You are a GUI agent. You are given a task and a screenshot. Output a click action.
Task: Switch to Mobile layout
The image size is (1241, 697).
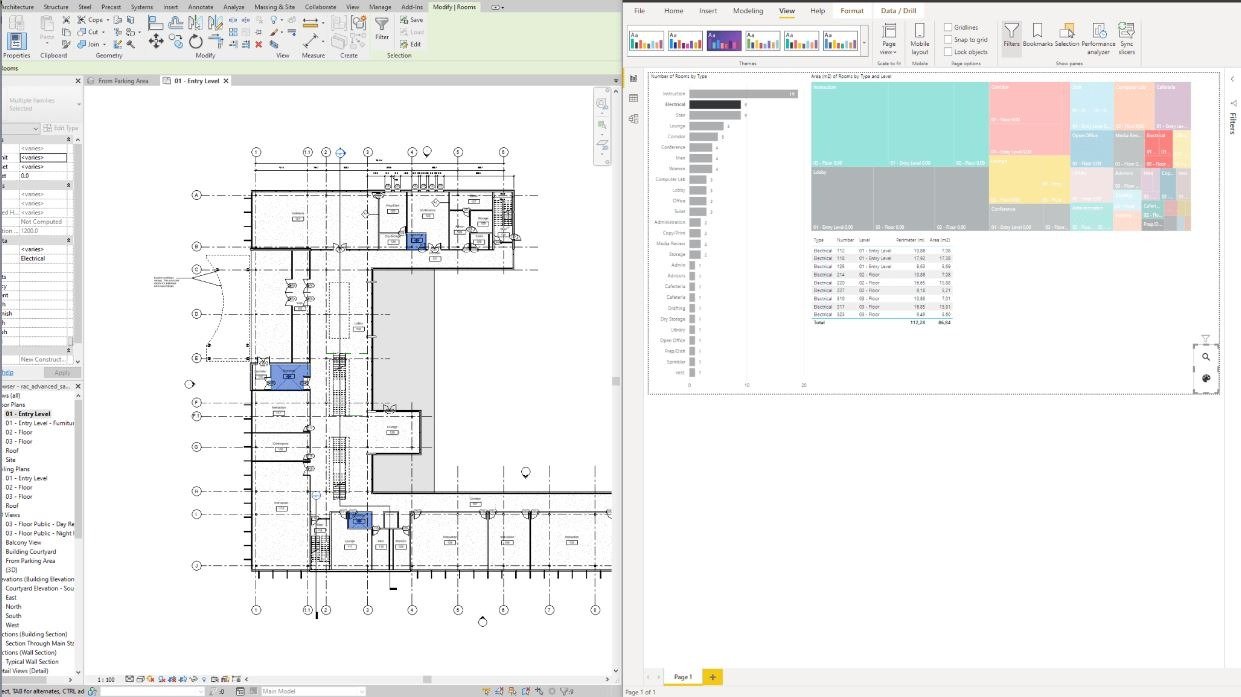click(919, 39)
